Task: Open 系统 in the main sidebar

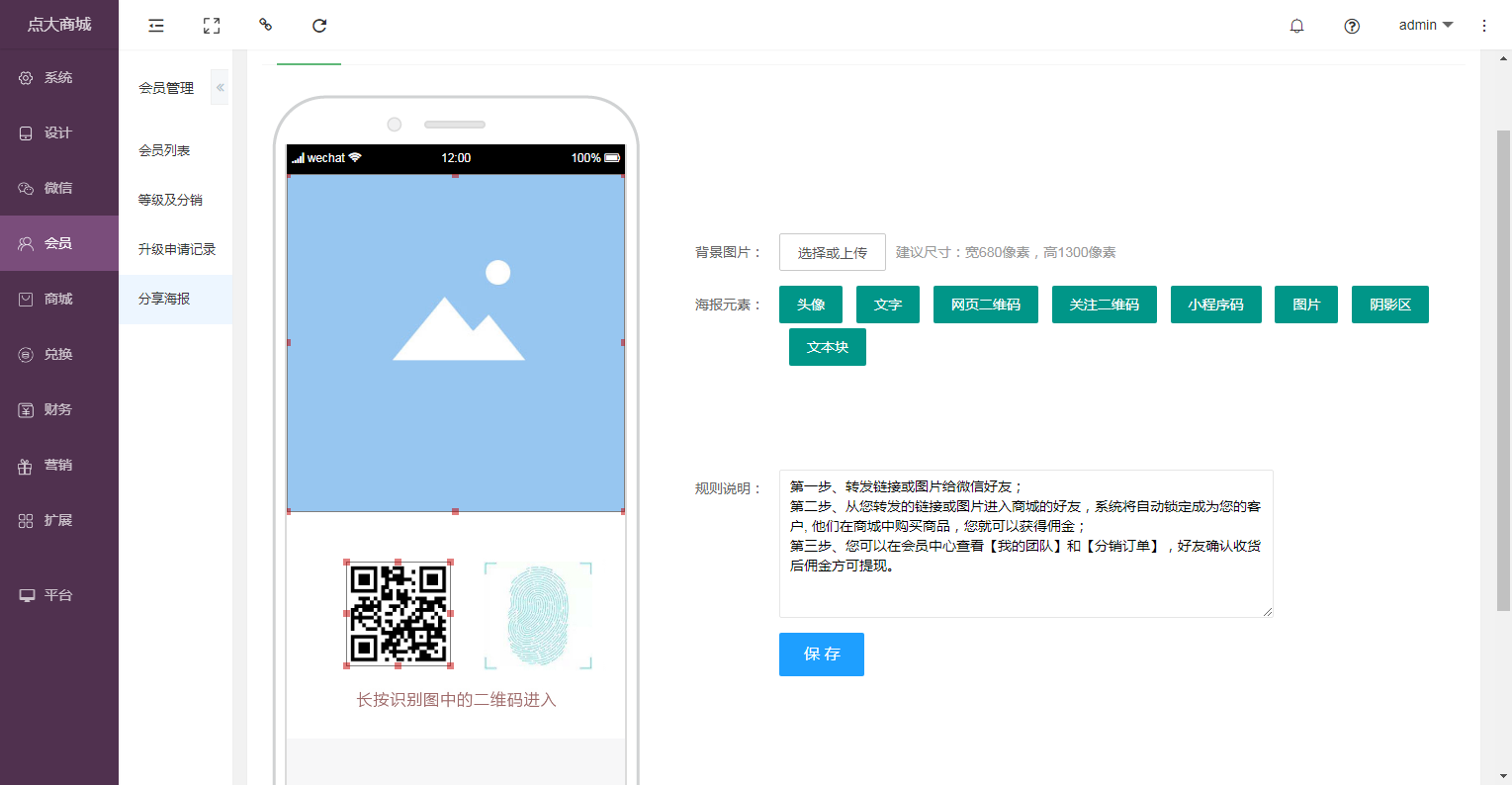Action: coord(59,77)
